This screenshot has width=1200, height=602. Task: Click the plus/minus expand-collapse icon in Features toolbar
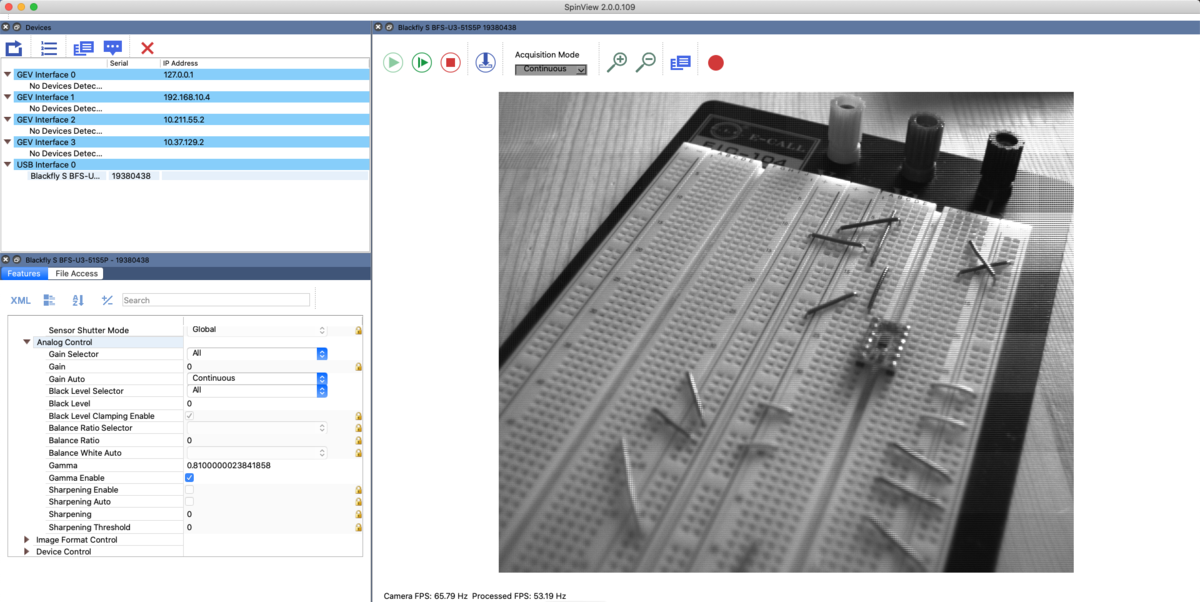click(x=107, y=300)
